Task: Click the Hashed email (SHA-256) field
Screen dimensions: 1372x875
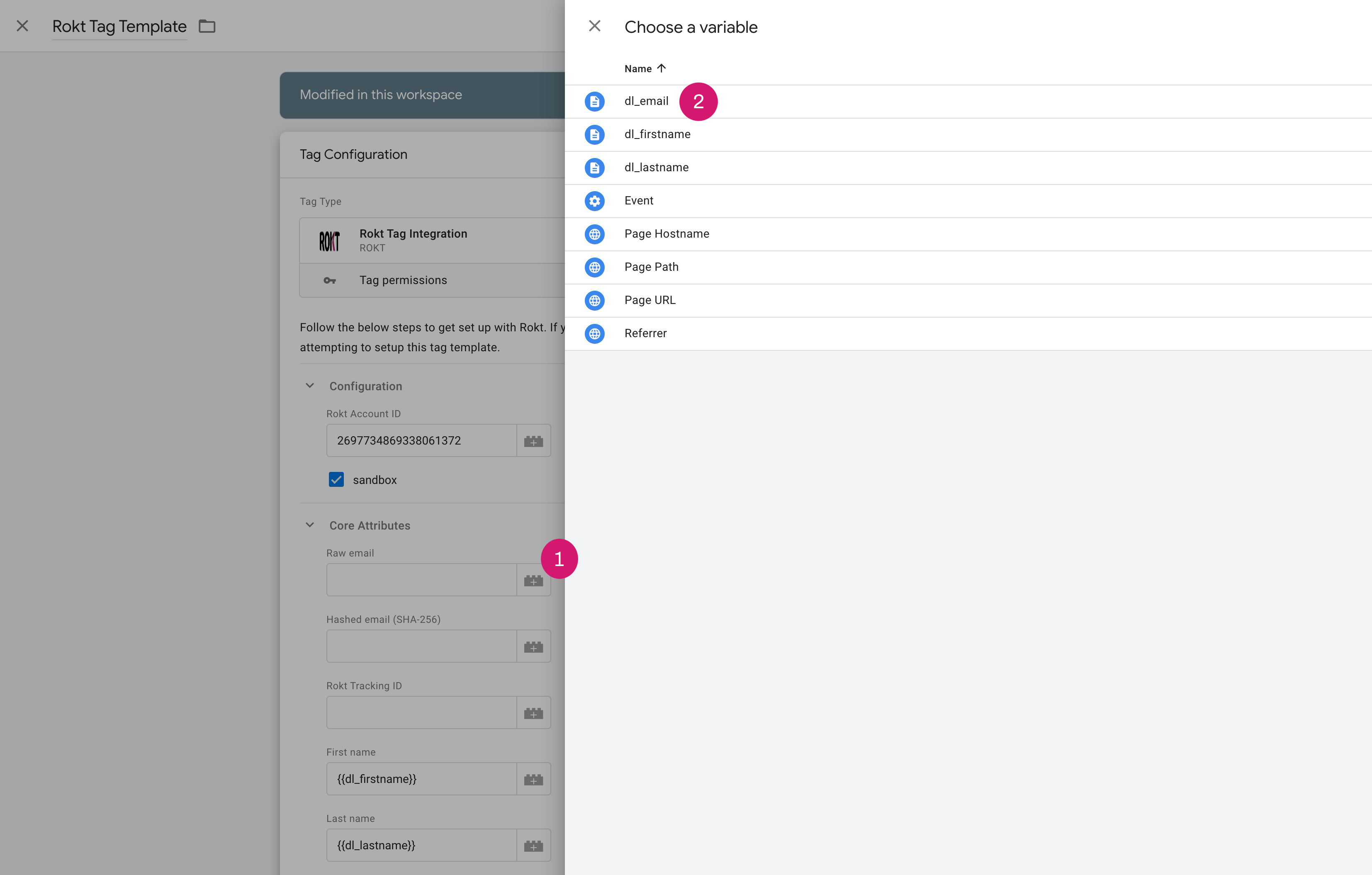Action: coord(421,646)
